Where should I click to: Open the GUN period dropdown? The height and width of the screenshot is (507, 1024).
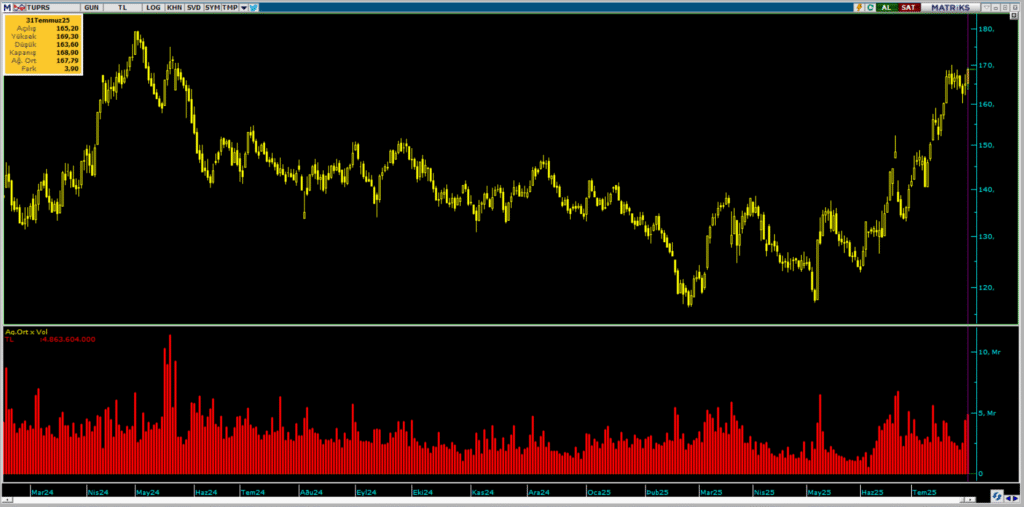click(x=91, y=7)
